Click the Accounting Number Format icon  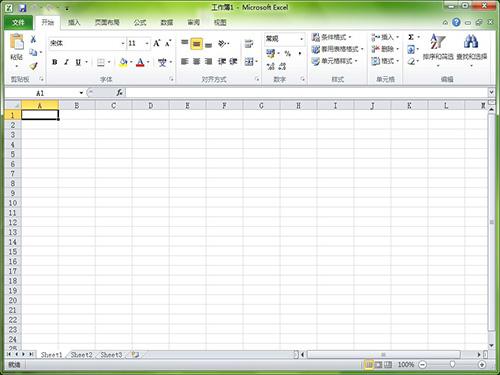270,53
